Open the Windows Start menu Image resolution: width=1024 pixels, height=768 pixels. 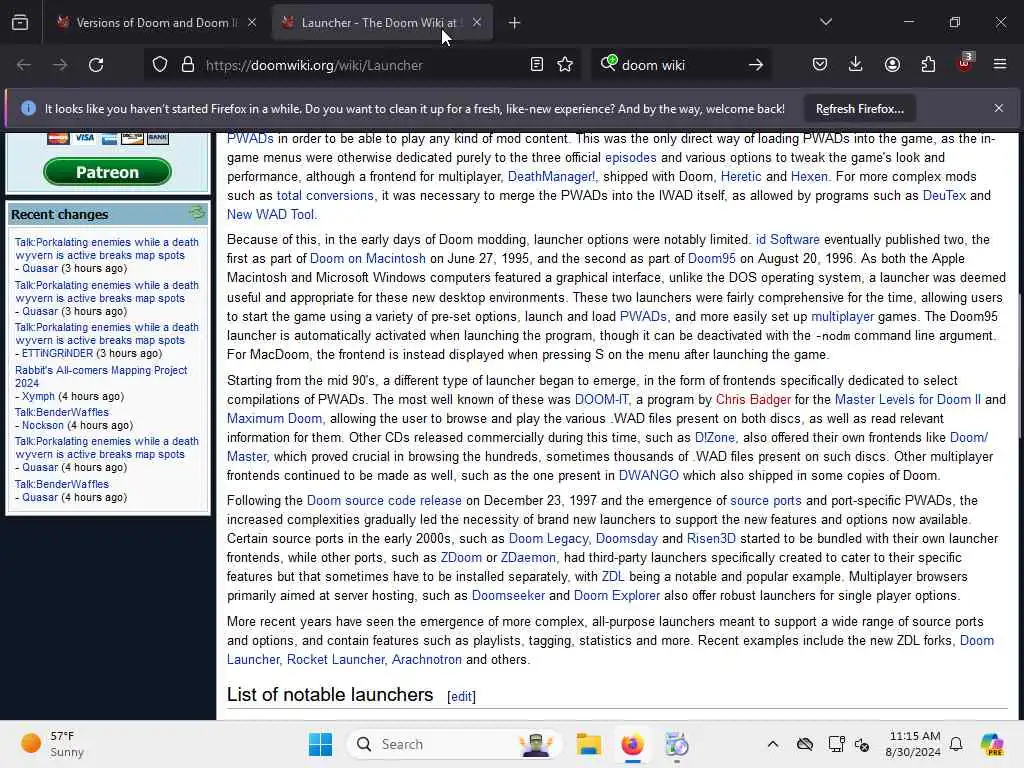click(320, 744)
